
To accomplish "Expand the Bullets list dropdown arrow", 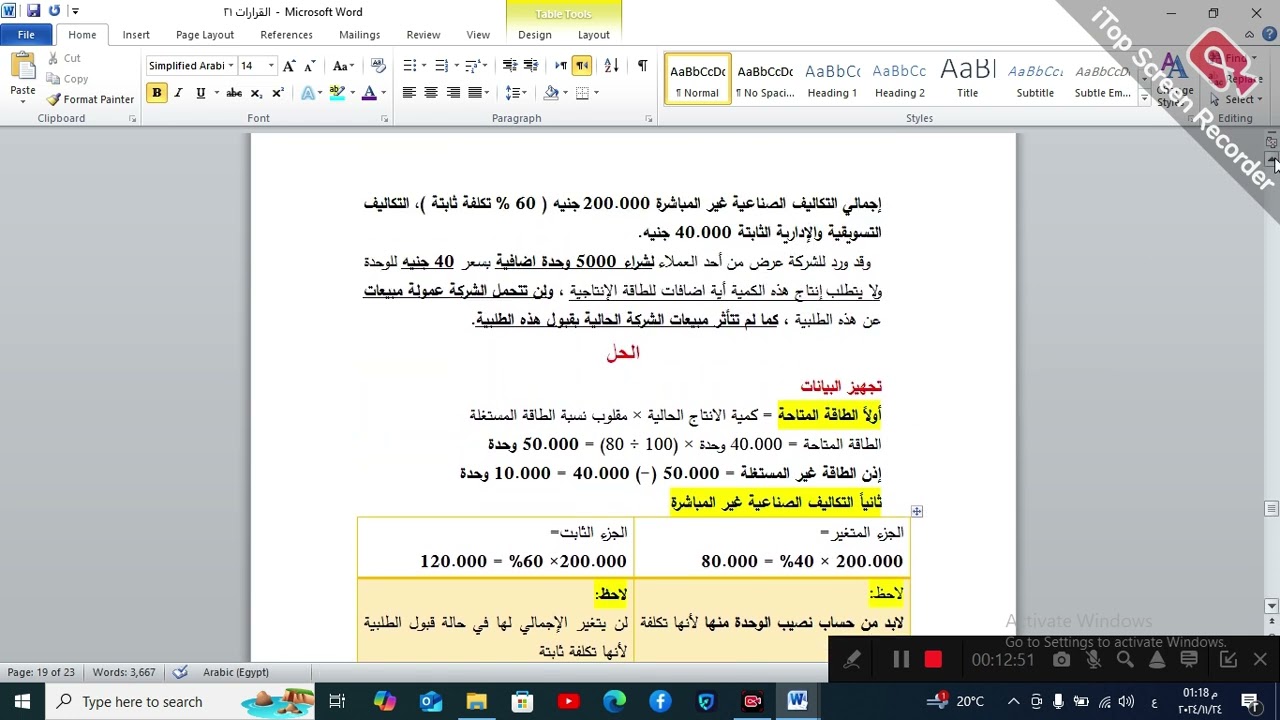I will 424,66.
